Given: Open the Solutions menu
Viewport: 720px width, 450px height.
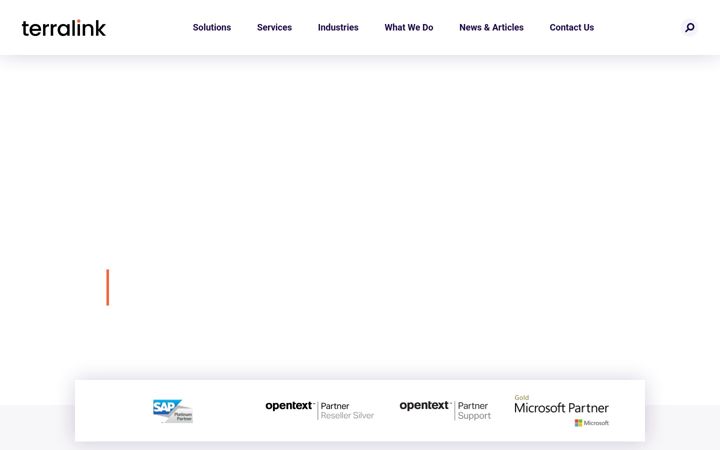Looking at the screenshot, I should coord(212,28).
